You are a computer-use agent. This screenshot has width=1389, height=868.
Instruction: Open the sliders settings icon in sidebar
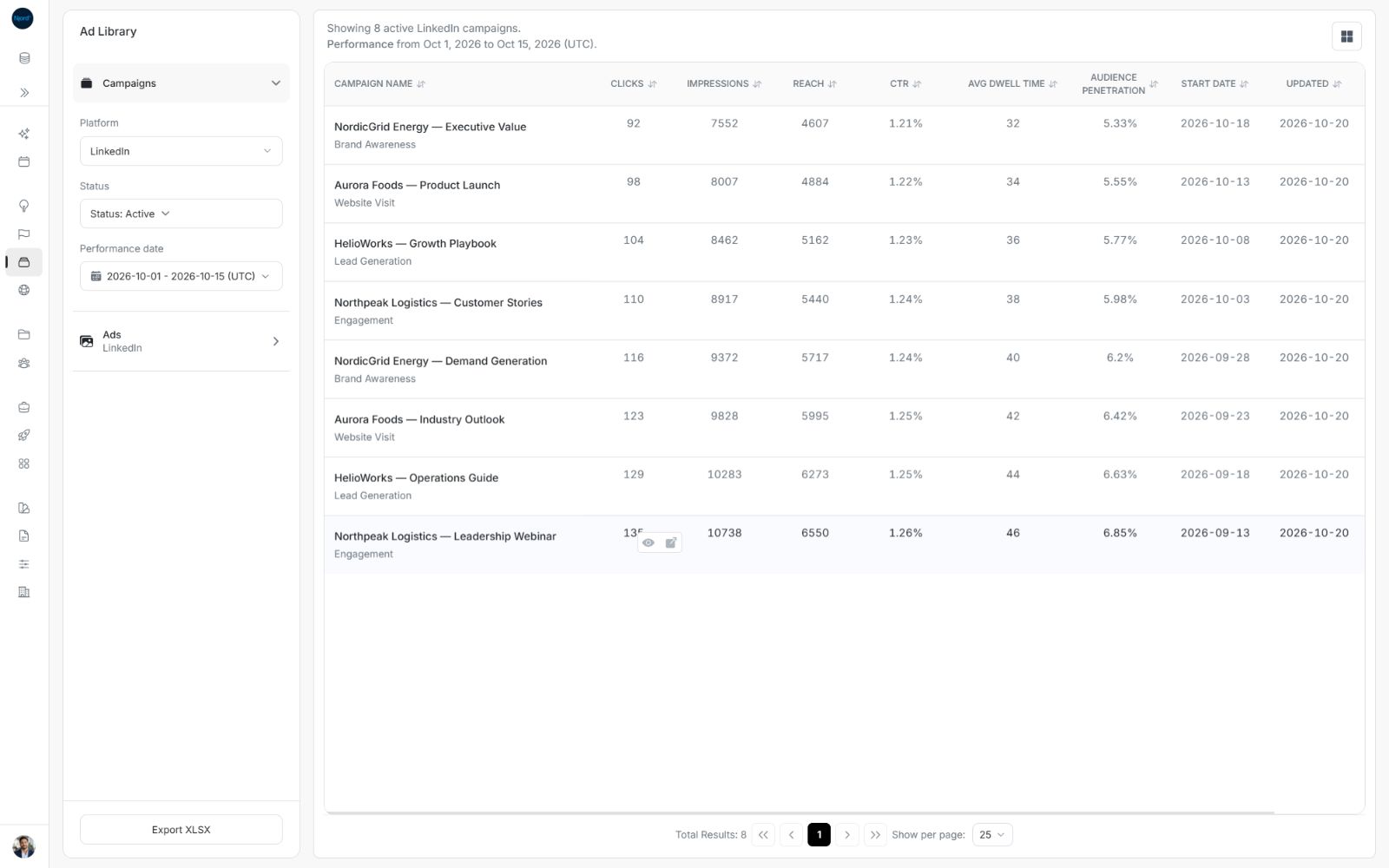coord(24,564)
